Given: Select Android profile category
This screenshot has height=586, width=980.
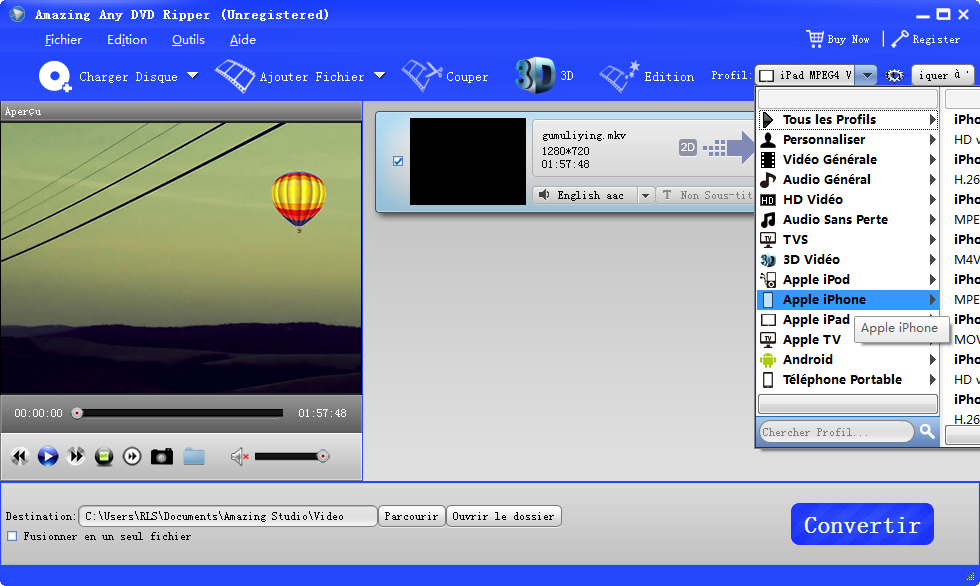Looking at the screenshot, I should click(848, 359).
